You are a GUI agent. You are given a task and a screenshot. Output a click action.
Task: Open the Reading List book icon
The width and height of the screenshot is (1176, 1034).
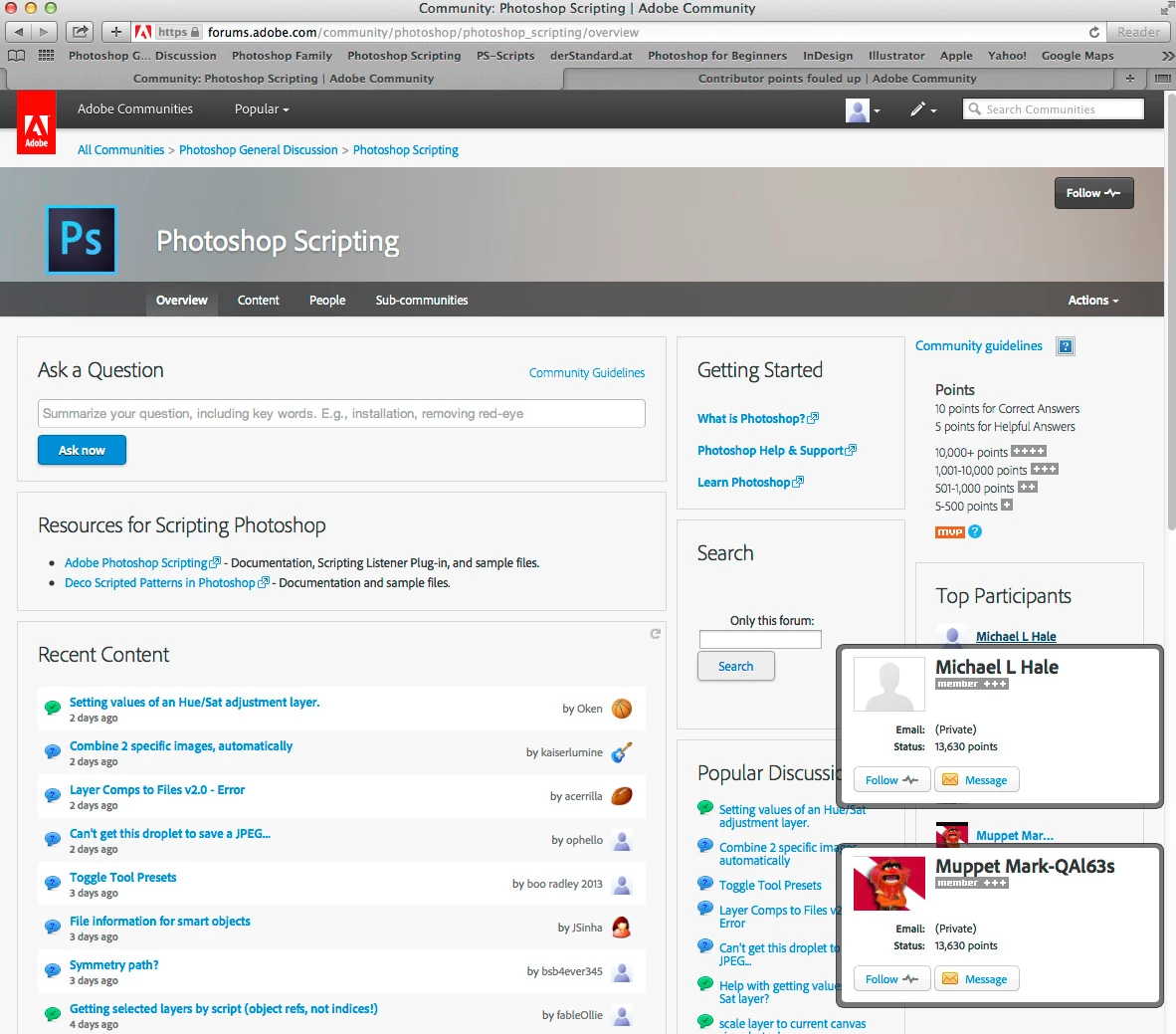pyautogui.click(x=17, y=56)
